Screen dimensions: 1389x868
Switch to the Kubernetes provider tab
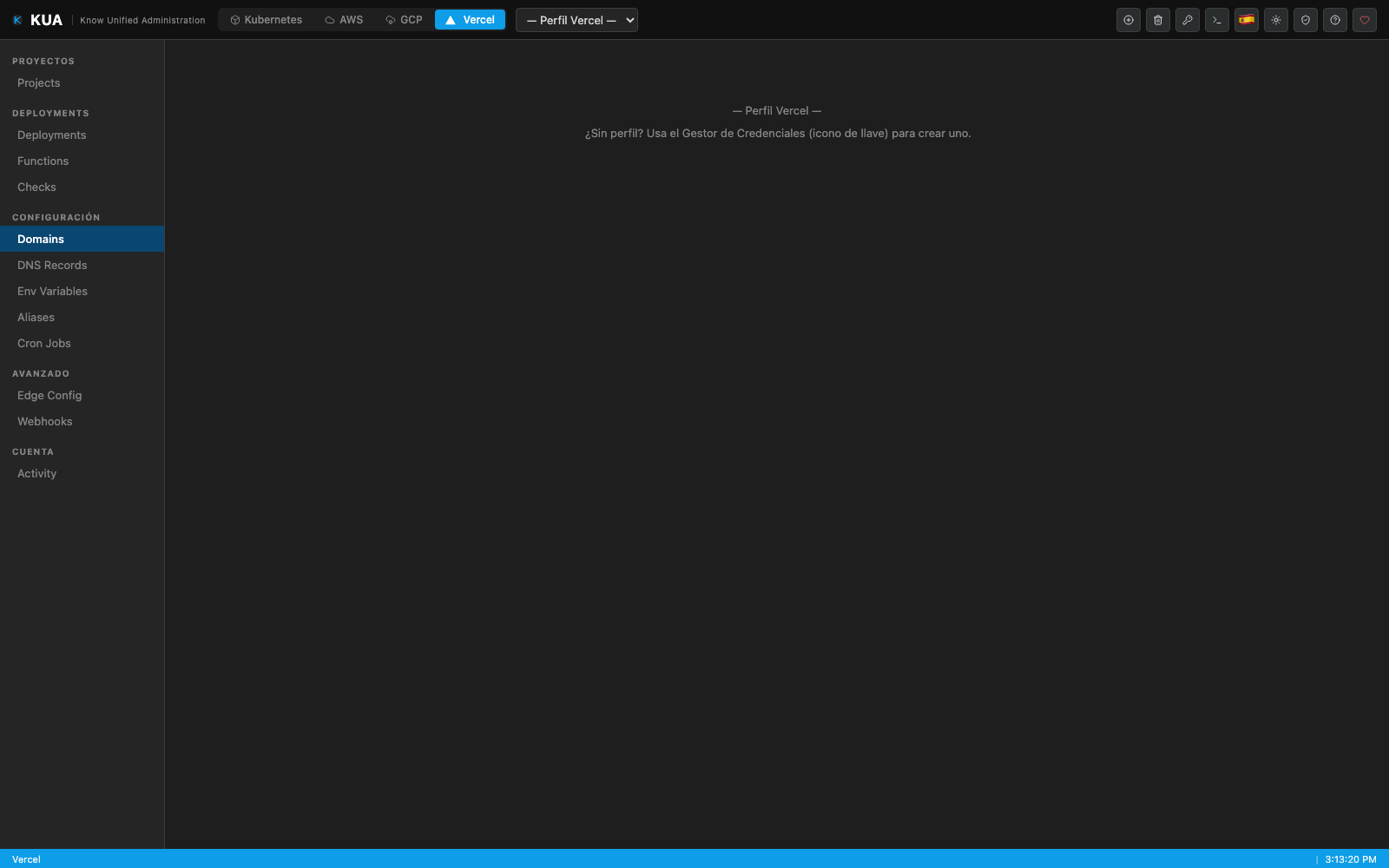[x=266, y=20]
